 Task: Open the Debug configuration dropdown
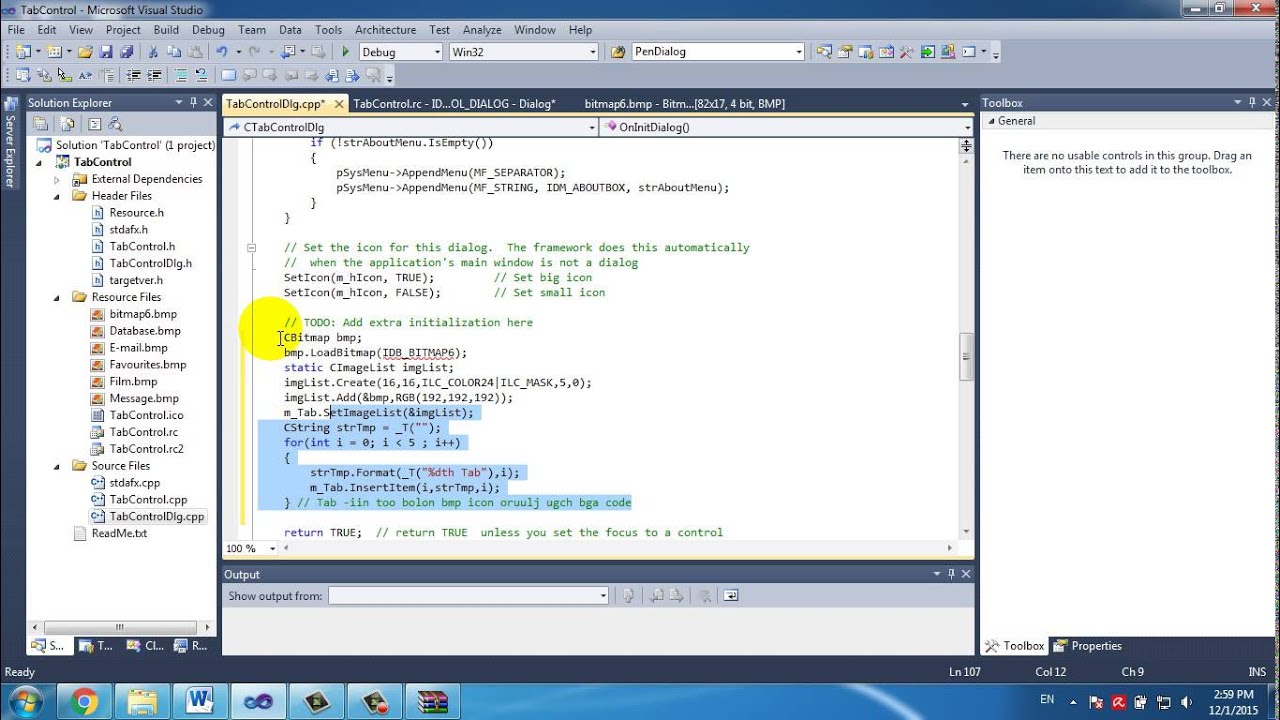pyautogui.click(x=436, y=52)
